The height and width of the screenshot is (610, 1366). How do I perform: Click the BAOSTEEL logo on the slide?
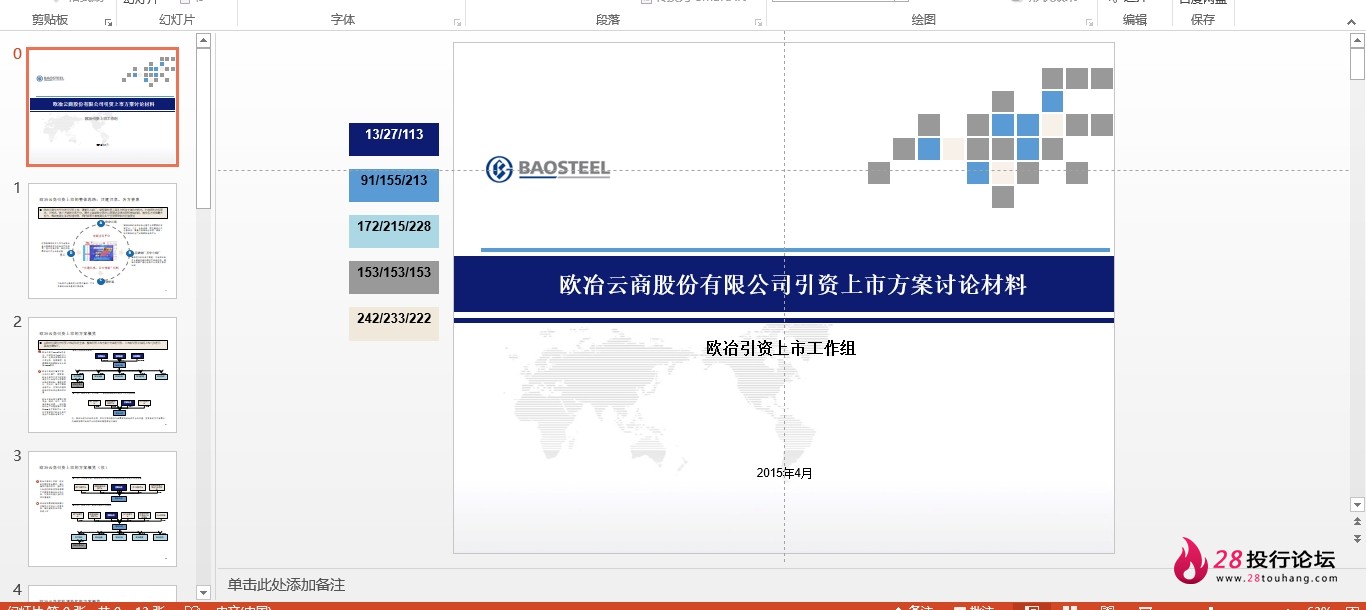pos(548,169)
